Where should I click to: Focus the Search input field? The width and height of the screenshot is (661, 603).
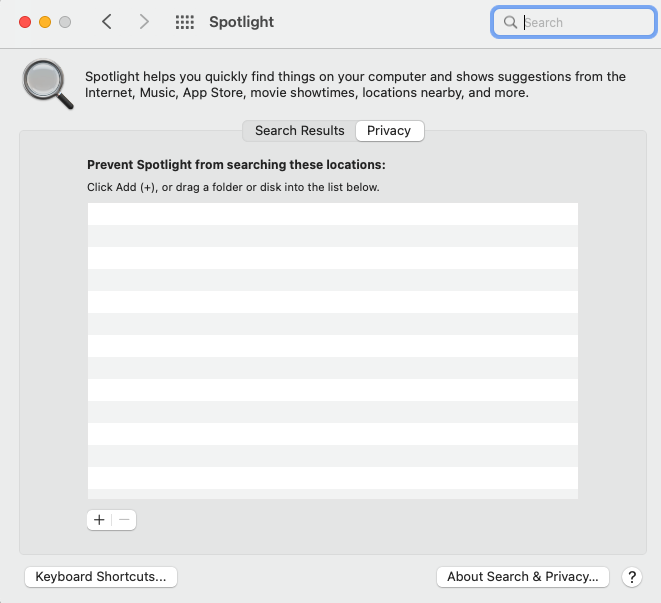coord(573,22)
